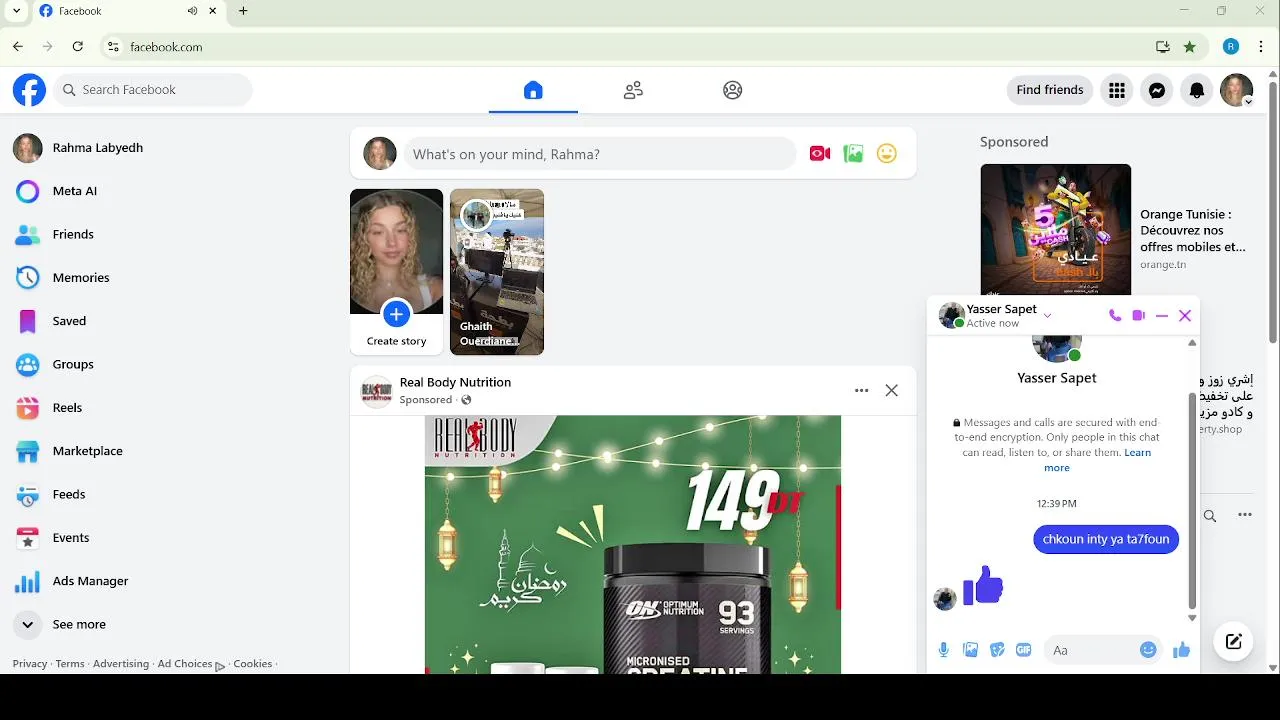The height and width of the screenshot is (720, 1280).
Task: Click the Privacy footer link
Action: pos(29,664)
